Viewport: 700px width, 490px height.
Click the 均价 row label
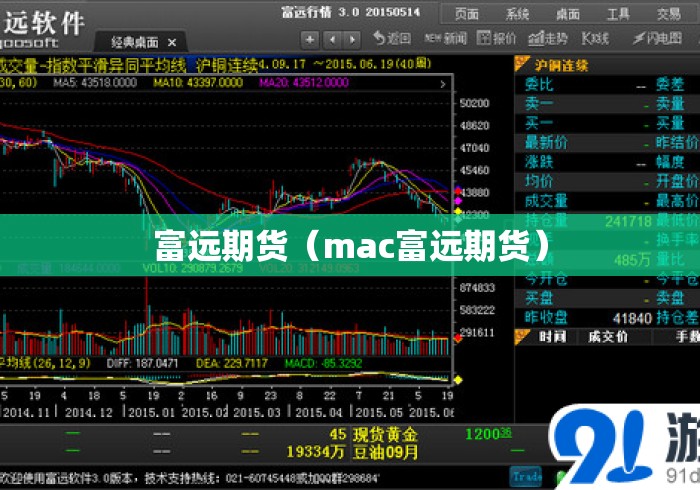click(x=539, y=181)
